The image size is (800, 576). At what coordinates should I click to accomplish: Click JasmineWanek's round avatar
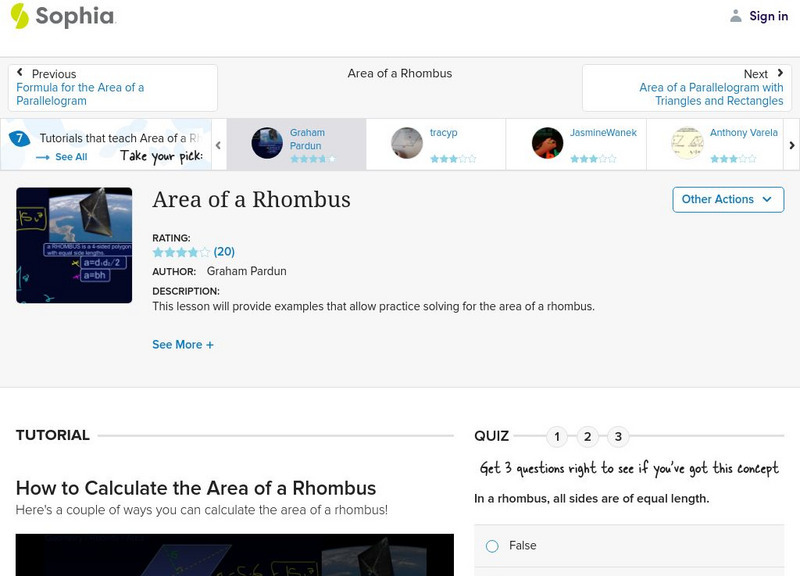coord(547,143)
